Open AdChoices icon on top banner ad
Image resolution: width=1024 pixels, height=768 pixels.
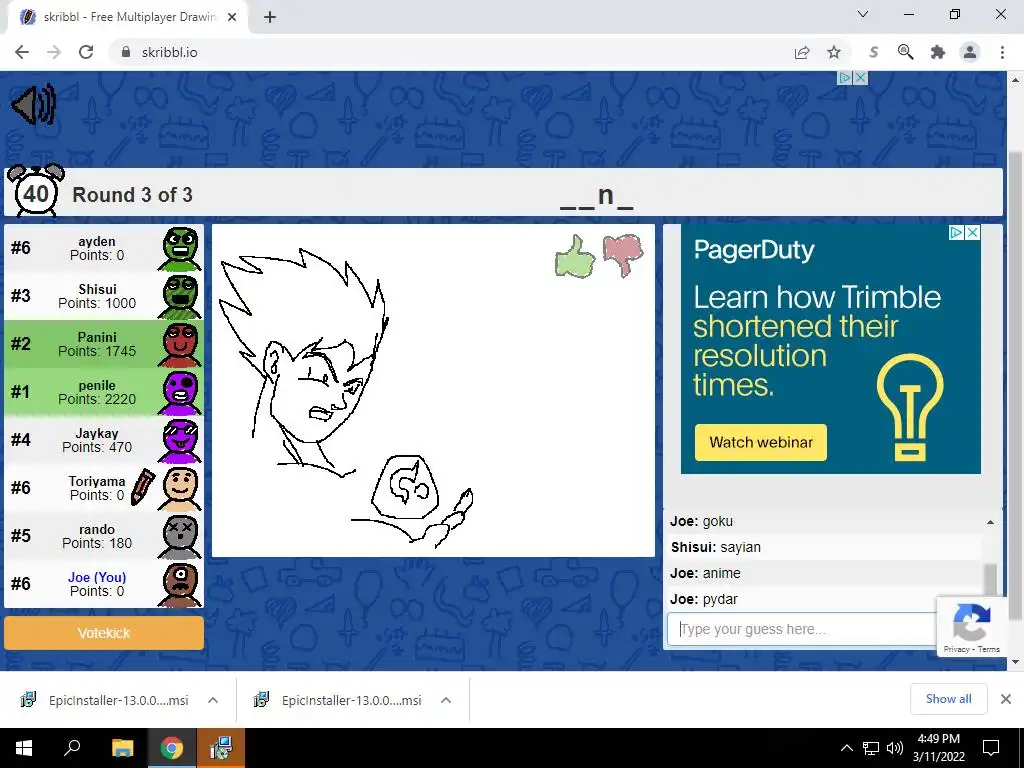coord(845,78)
